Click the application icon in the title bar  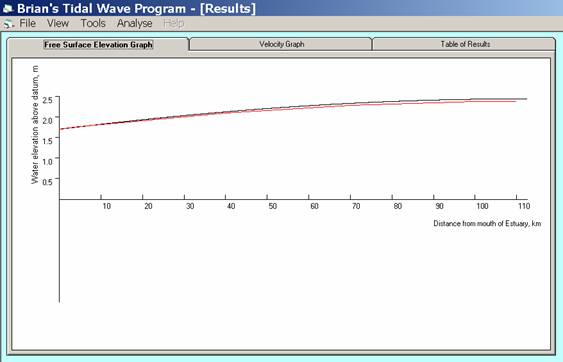coord(8,8)
